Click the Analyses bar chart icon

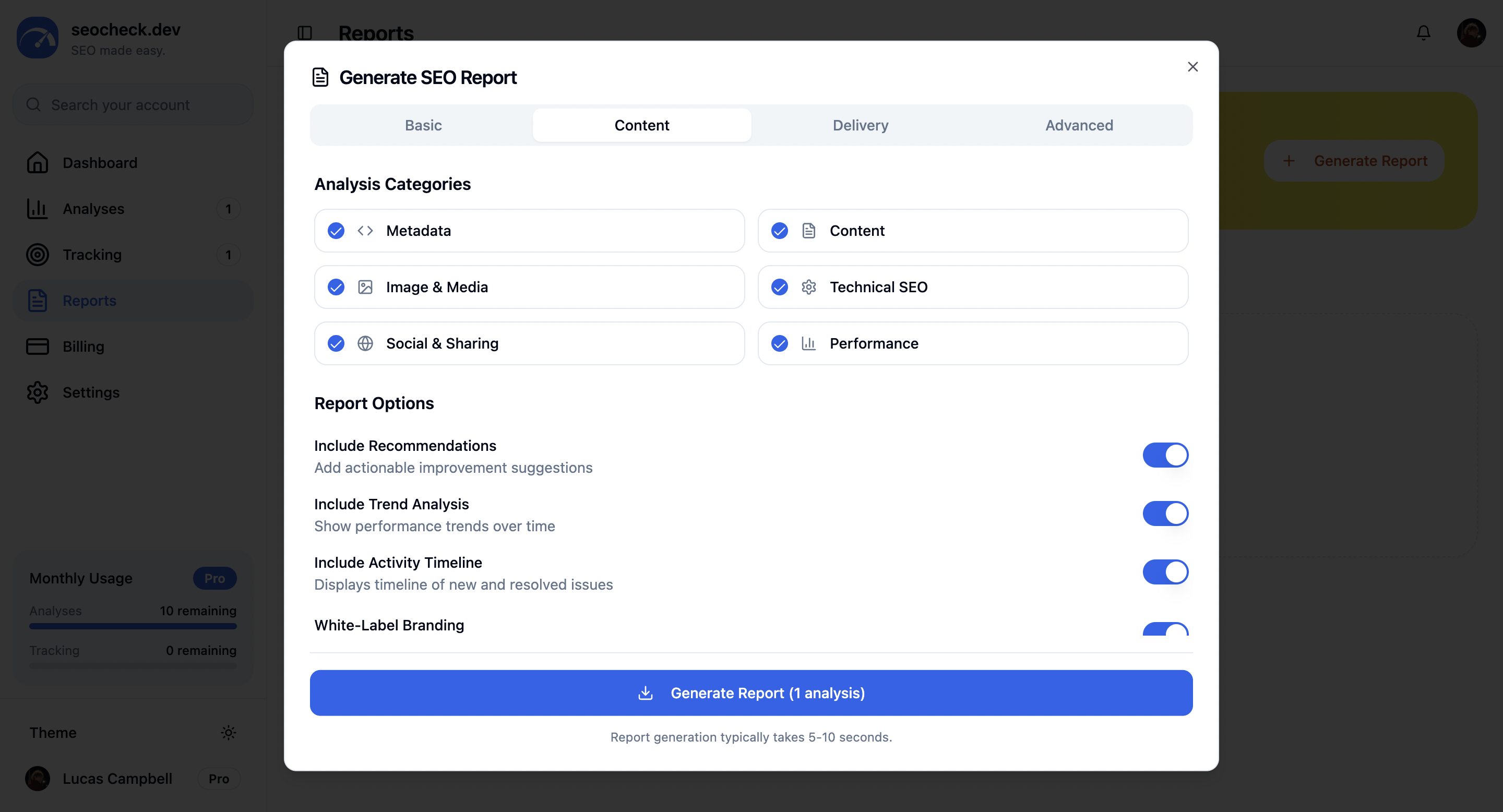(x=38, y=209)
